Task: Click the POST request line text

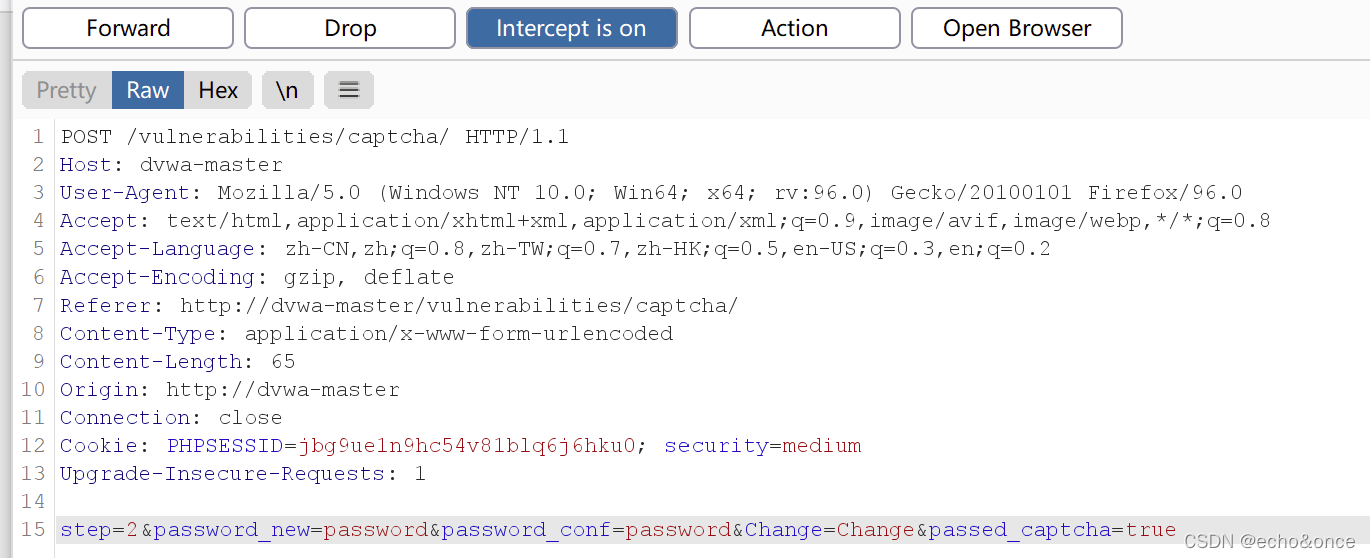Action: [x=315, y=137]
